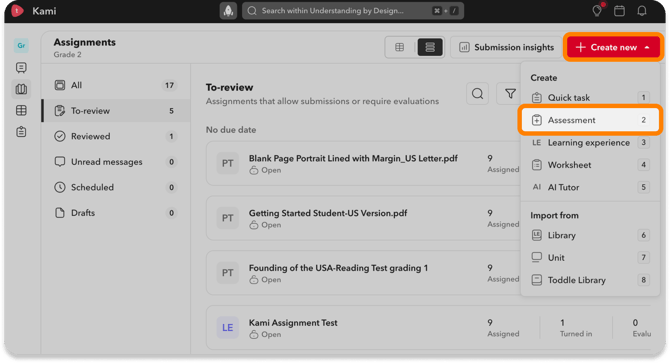Click Open lock icon under Kami Assignment Test
The image size is (670, 363).
[254, 334]
